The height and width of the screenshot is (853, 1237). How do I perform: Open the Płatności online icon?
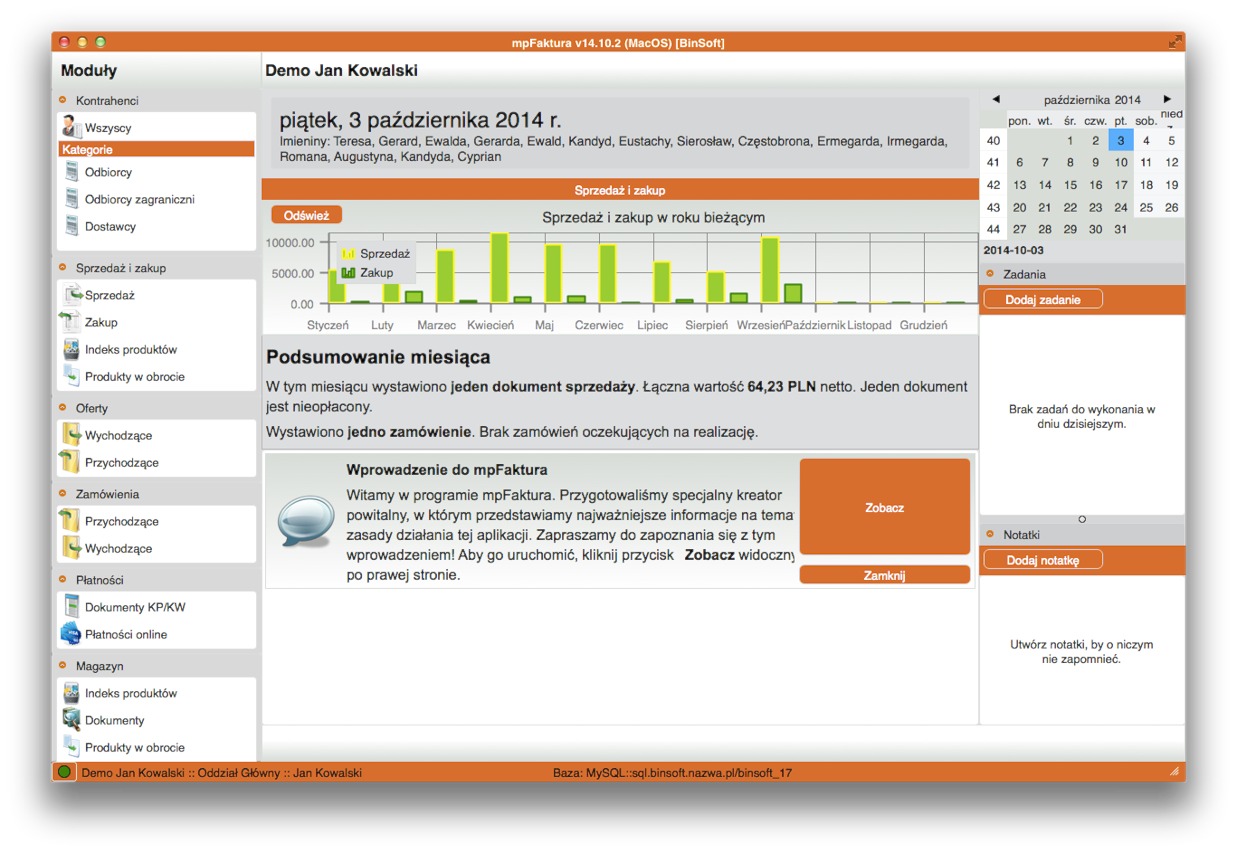pos(71,634)
